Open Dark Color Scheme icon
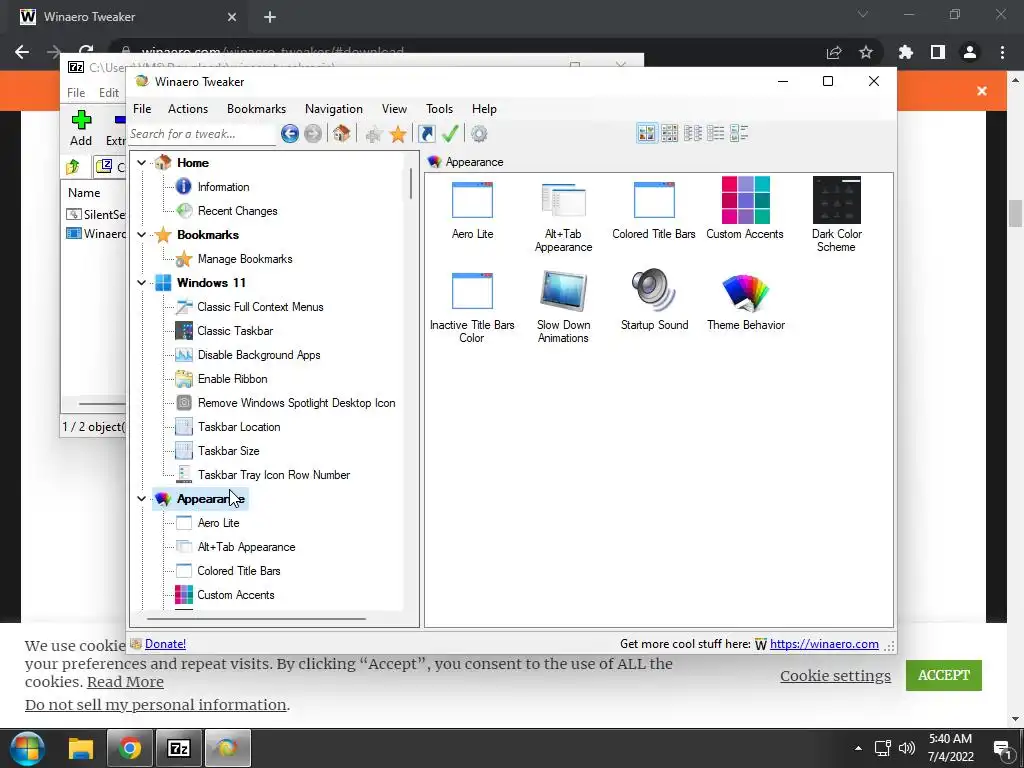The height and width of the screenshot is (768, 1024). pos(837,200)
